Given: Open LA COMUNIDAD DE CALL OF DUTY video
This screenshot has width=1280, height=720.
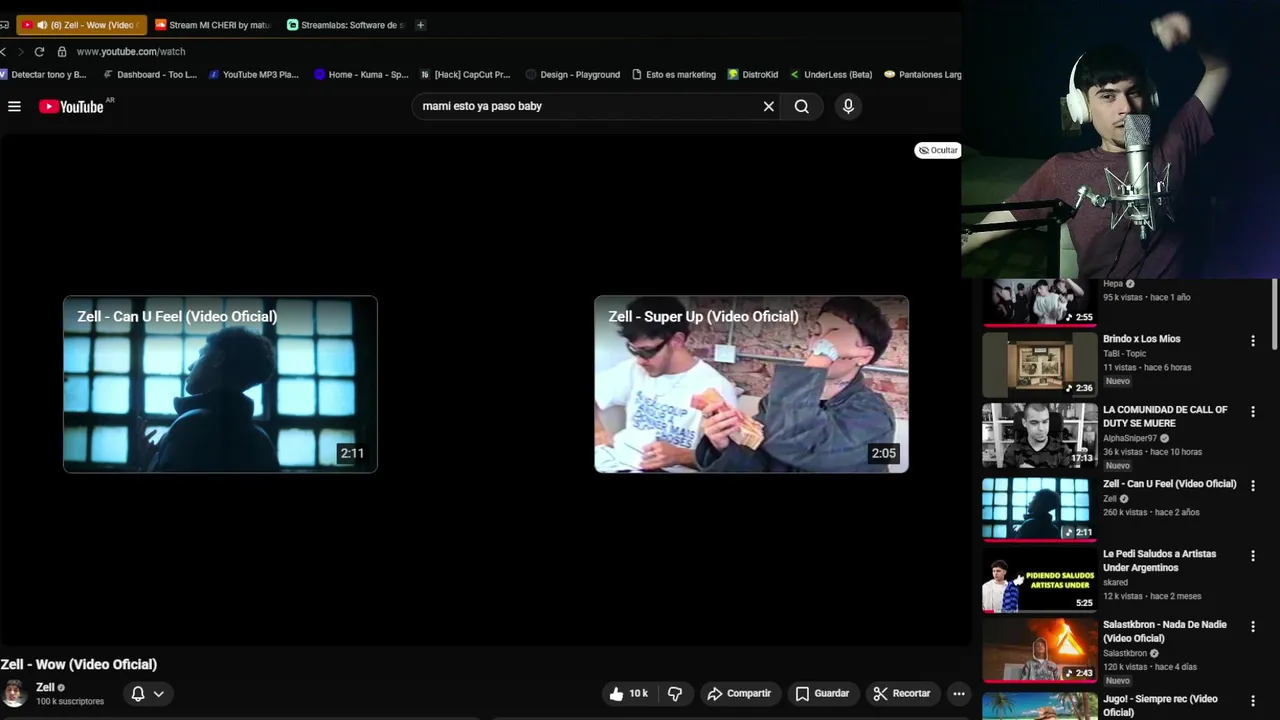Looking at the screenshot, I should [1165, 416].
